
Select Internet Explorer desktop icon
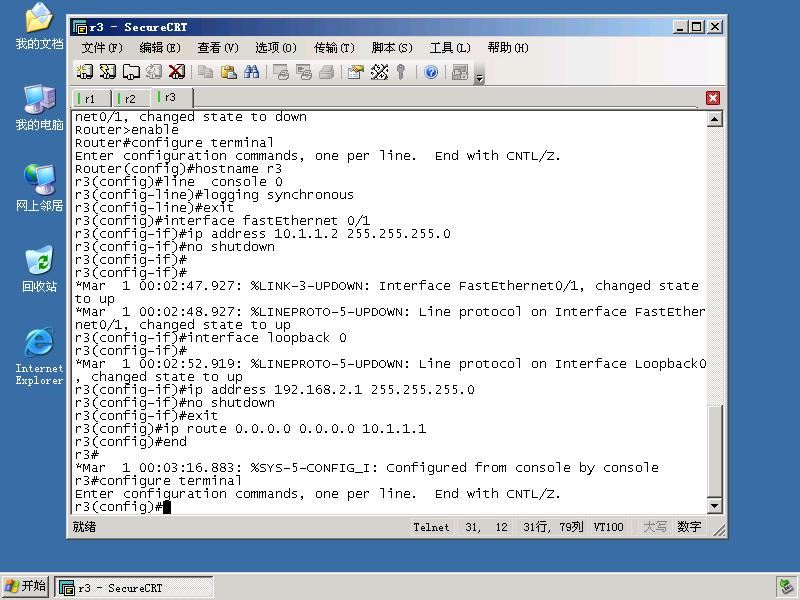[x=39, y=357]
